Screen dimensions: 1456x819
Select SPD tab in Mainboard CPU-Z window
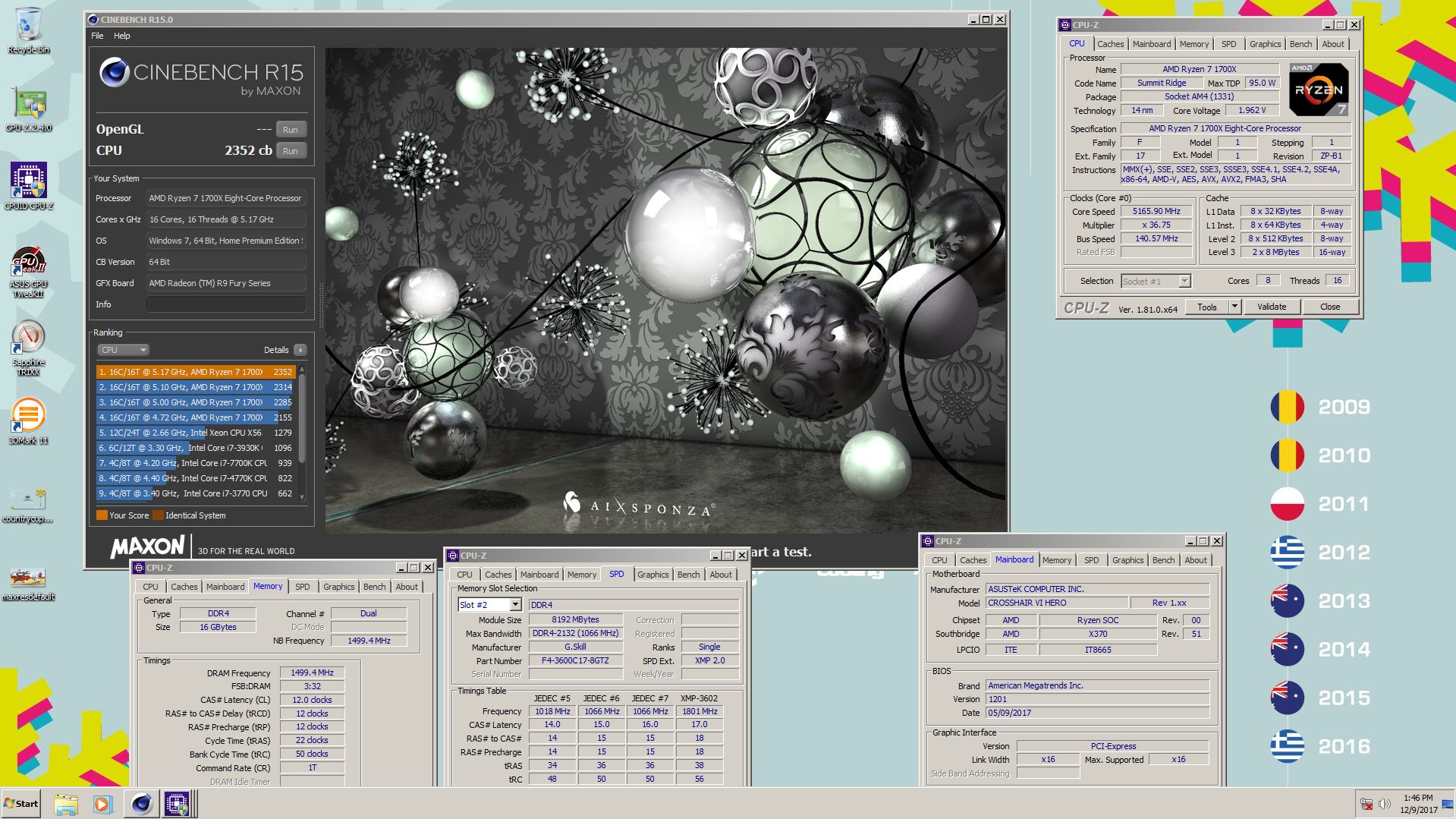[x=1091, y=560]
